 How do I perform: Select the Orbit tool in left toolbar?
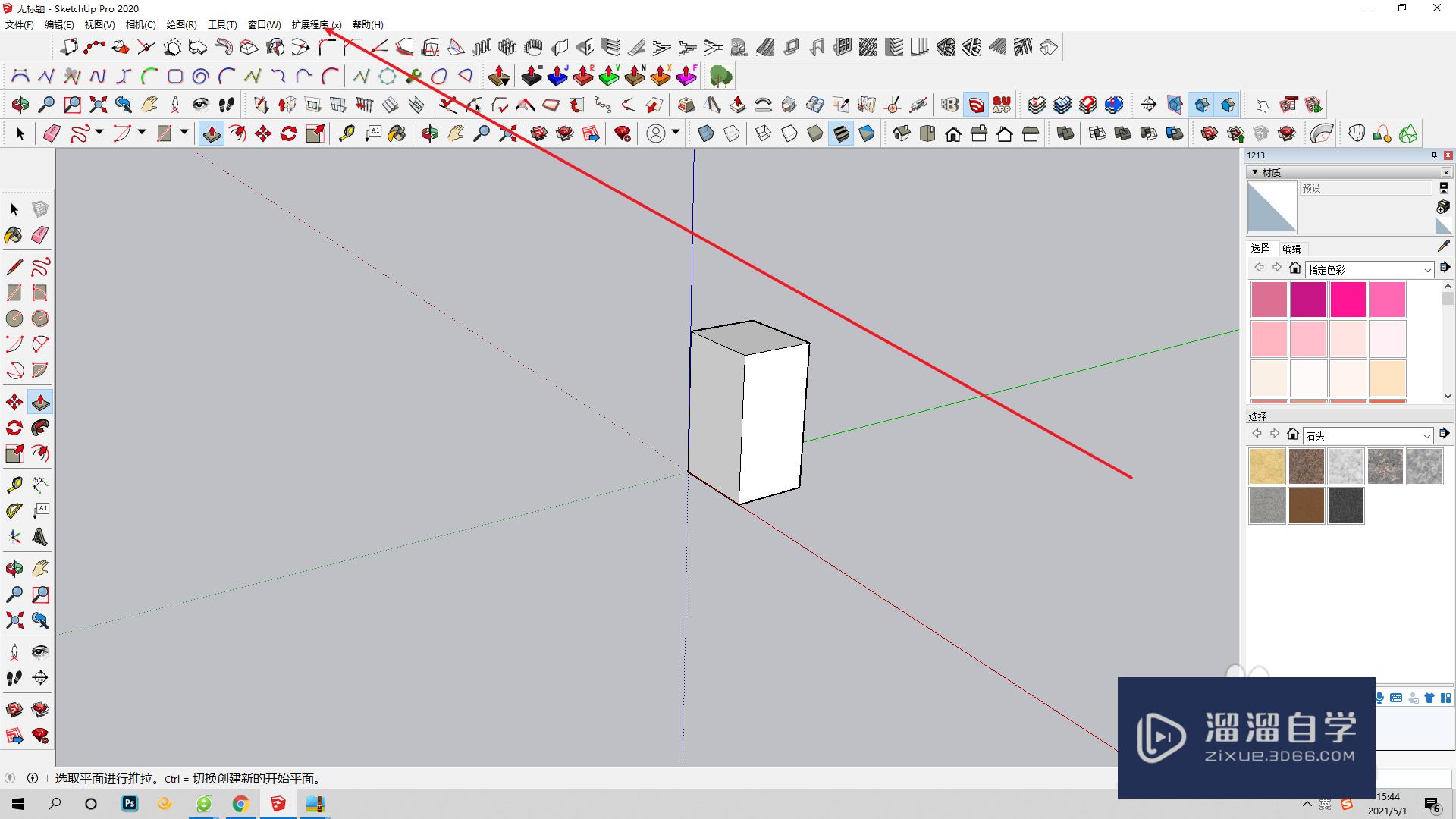14,568
